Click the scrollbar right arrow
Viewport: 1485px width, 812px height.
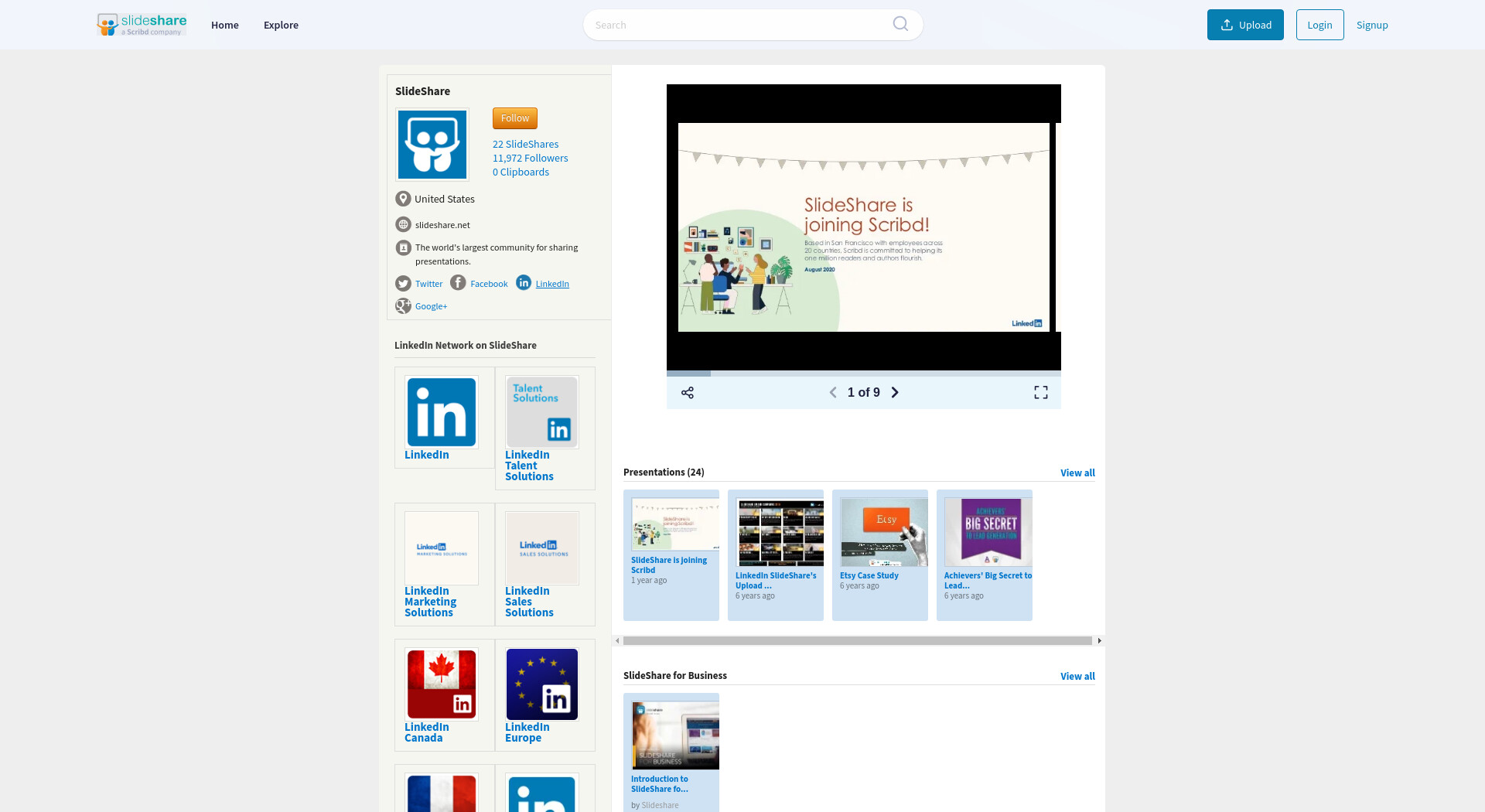1099,641
